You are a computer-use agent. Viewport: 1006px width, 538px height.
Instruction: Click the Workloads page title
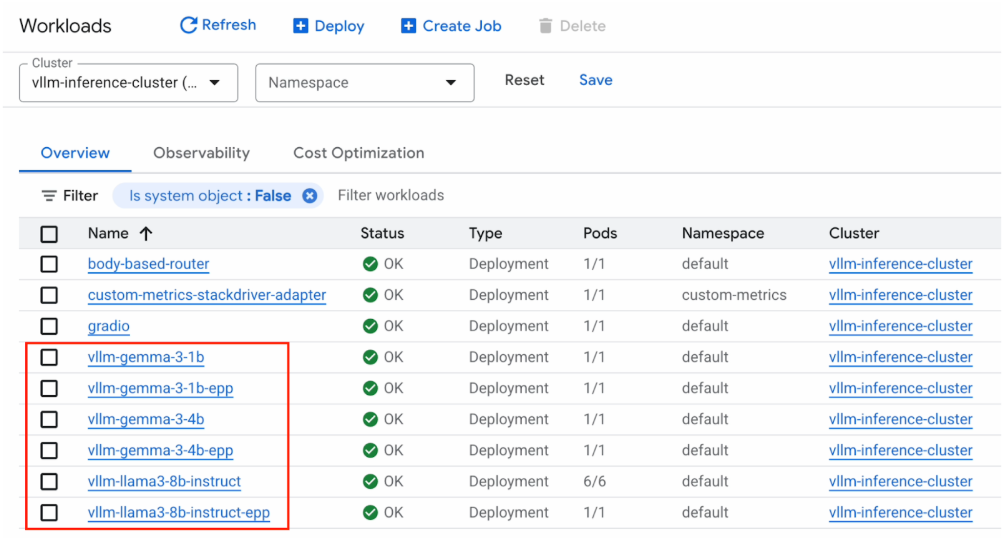click(65, 26)
